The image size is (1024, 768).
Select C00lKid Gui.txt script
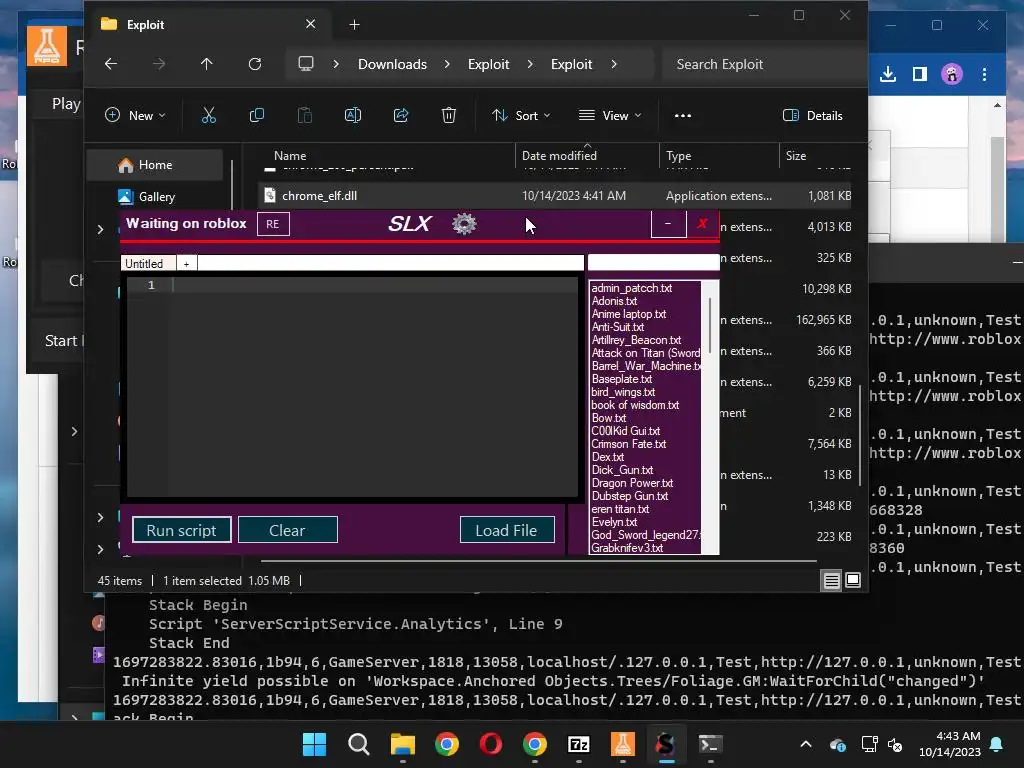[625, 431]
